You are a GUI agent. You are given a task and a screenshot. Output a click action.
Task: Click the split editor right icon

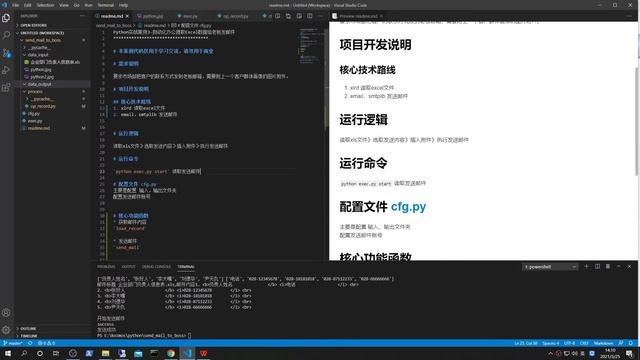(310, 16)
